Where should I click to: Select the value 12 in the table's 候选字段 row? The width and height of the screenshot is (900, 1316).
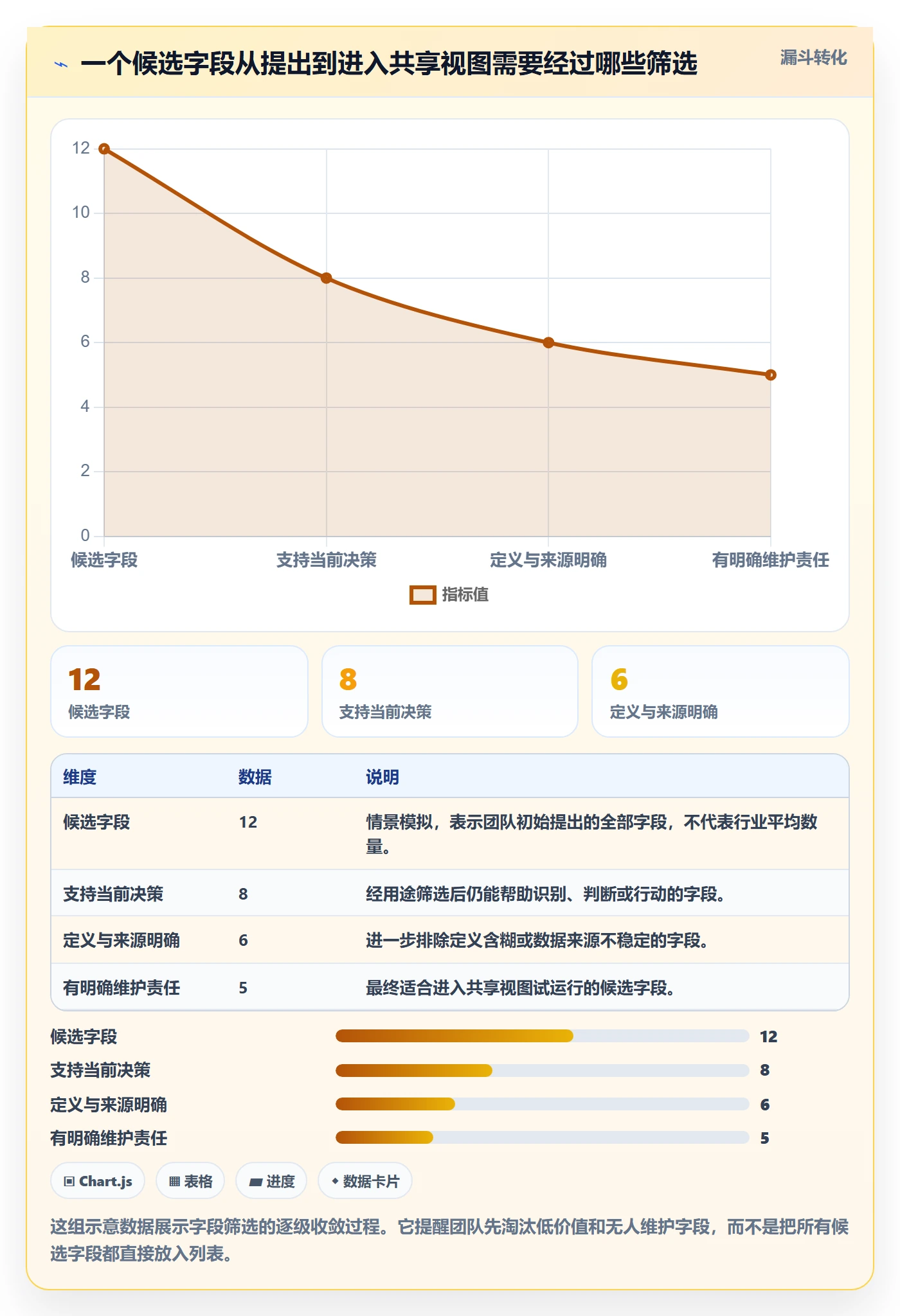tap(248, 822)
